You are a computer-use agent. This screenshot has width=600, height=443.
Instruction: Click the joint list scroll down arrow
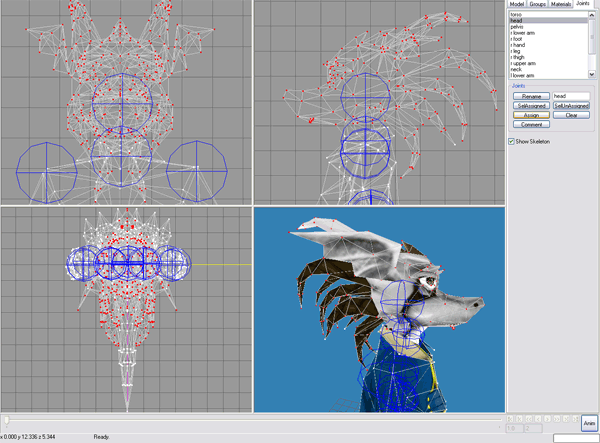(592, 74)
